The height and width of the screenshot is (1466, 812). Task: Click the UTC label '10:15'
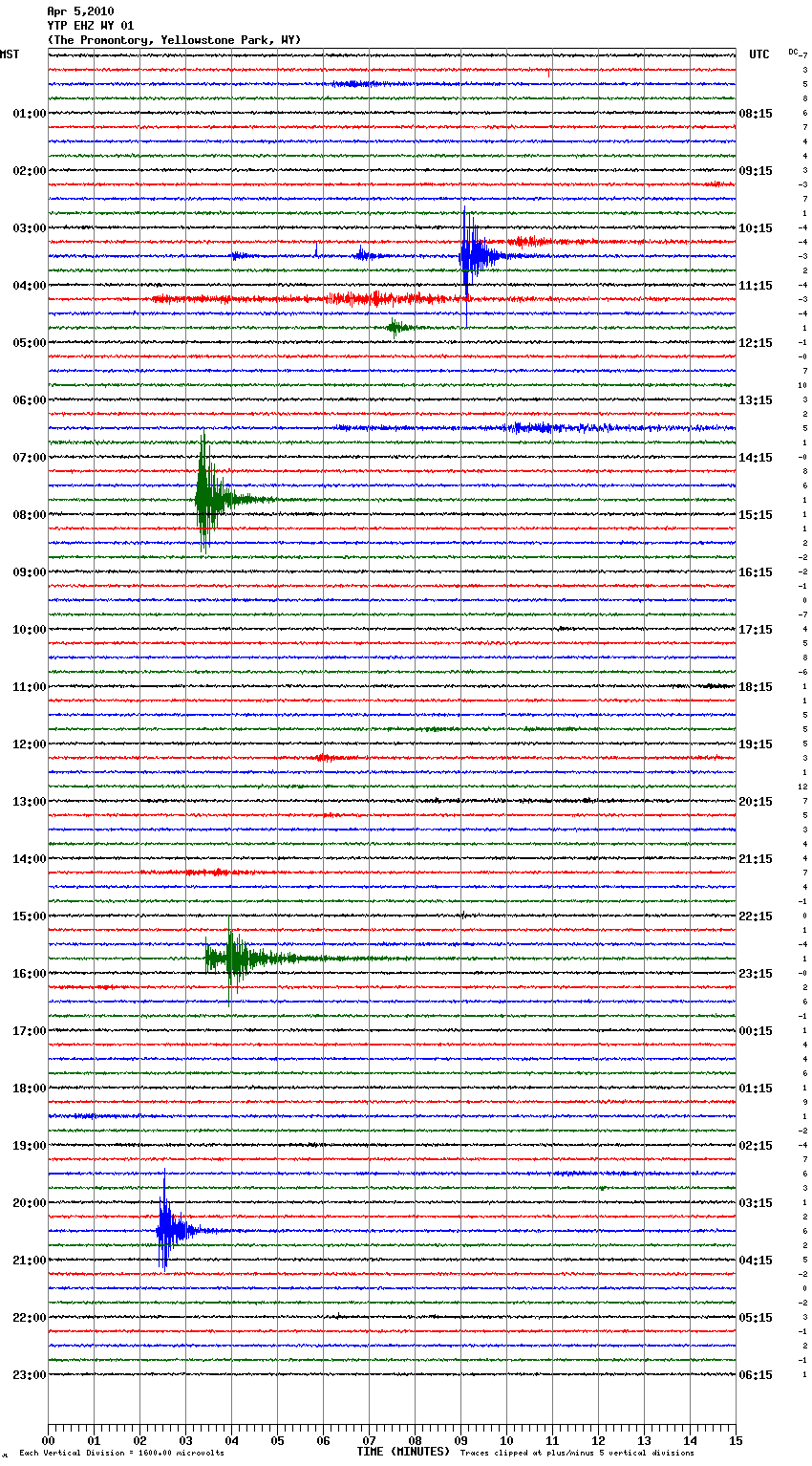[x=756, y=228]
